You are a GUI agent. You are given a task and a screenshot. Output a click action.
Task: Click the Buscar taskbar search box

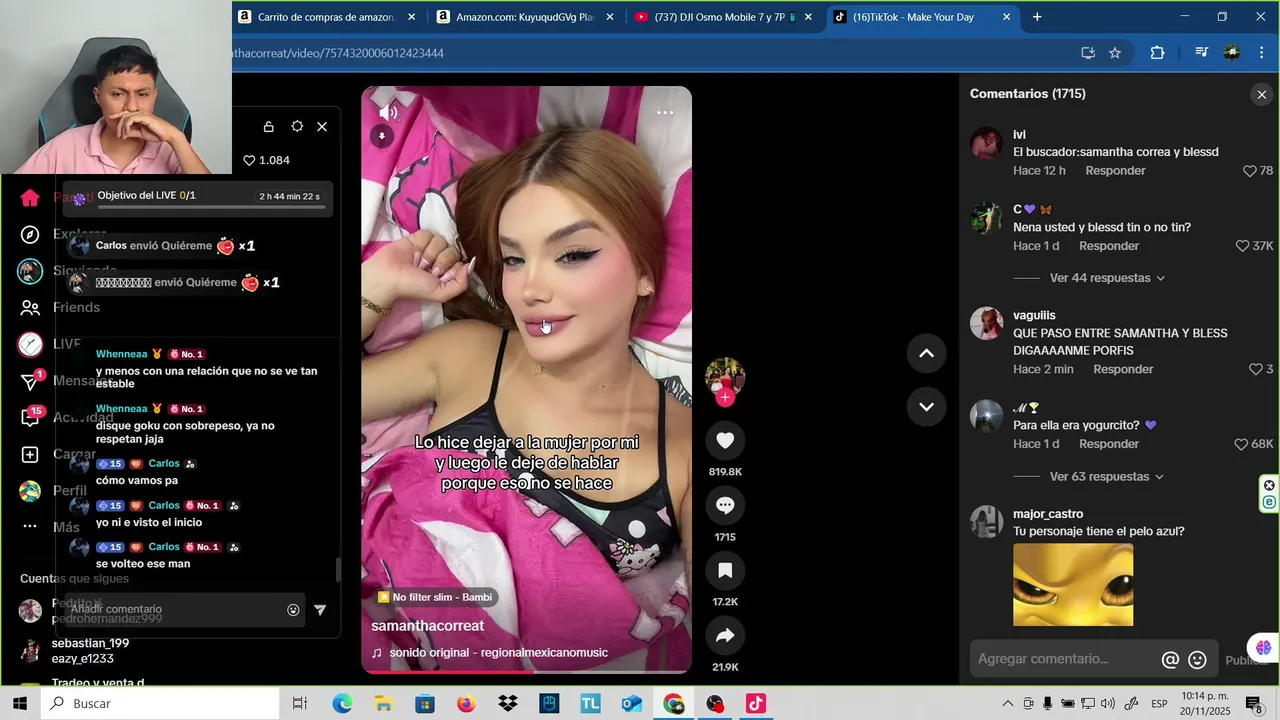[160, 704]
